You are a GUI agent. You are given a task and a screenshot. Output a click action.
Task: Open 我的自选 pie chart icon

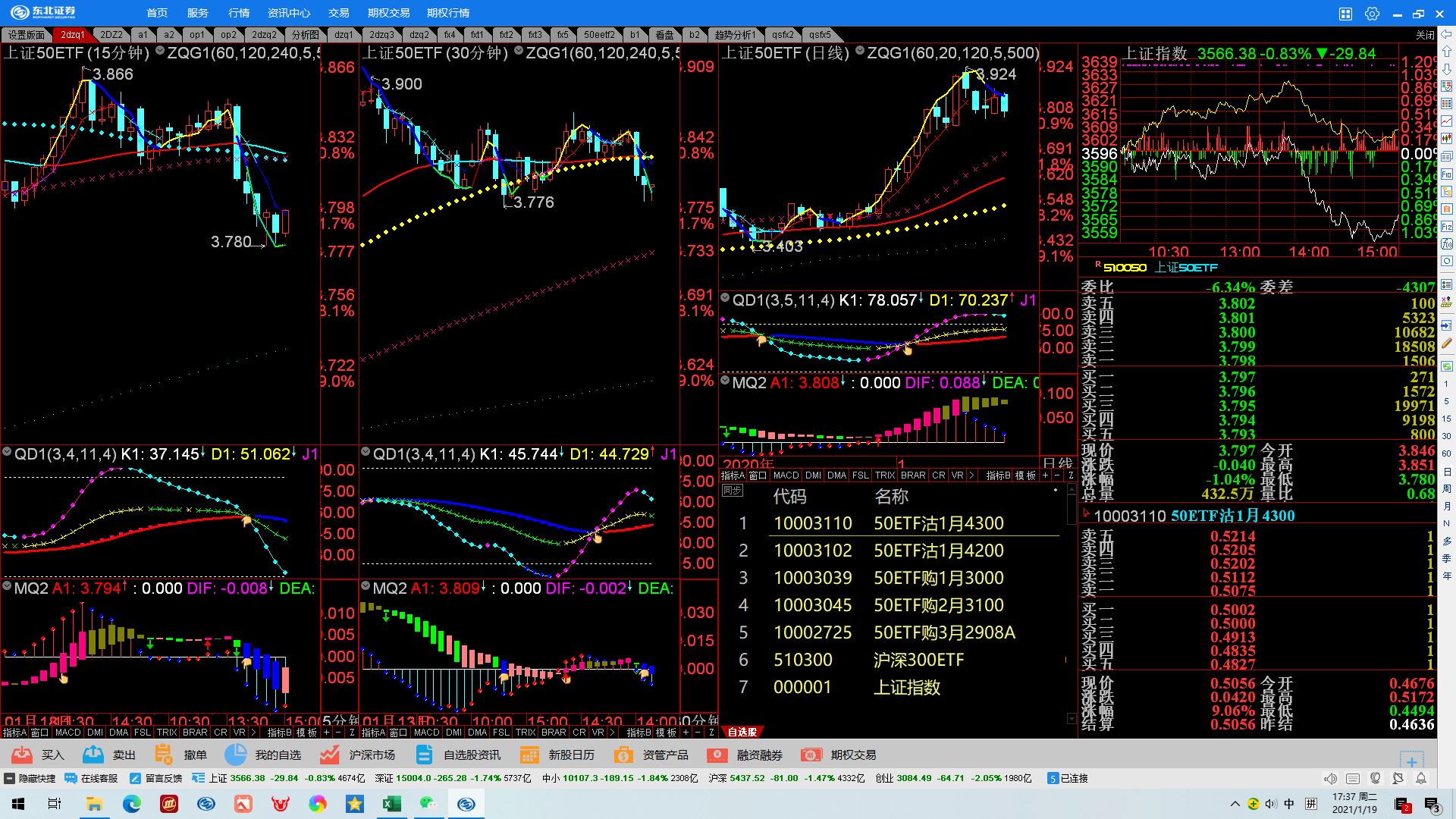pos(236,755)
